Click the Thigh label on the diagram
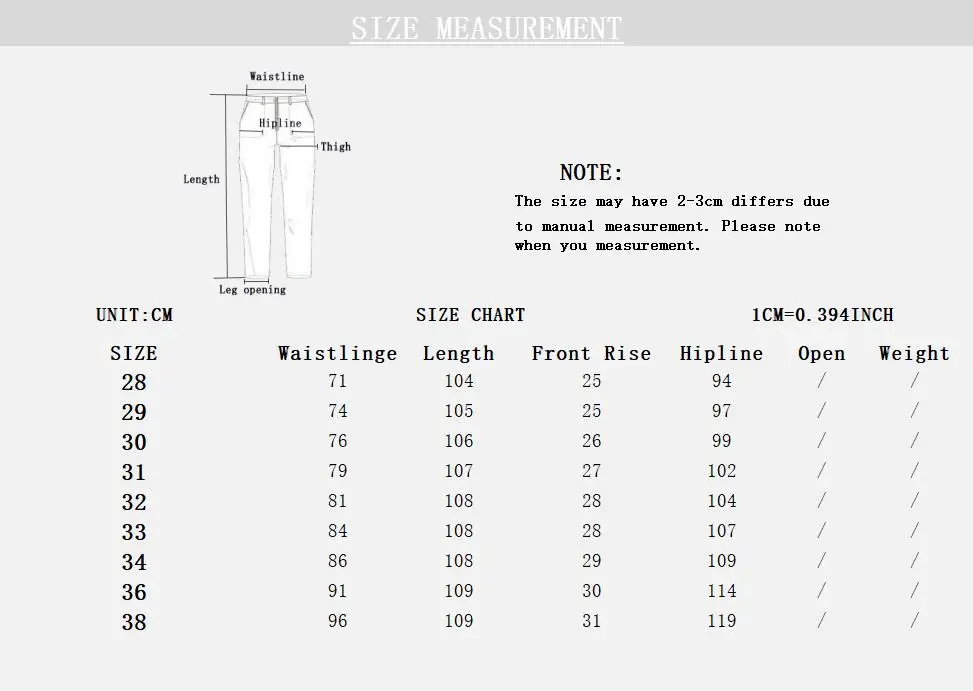 [336, 146]
